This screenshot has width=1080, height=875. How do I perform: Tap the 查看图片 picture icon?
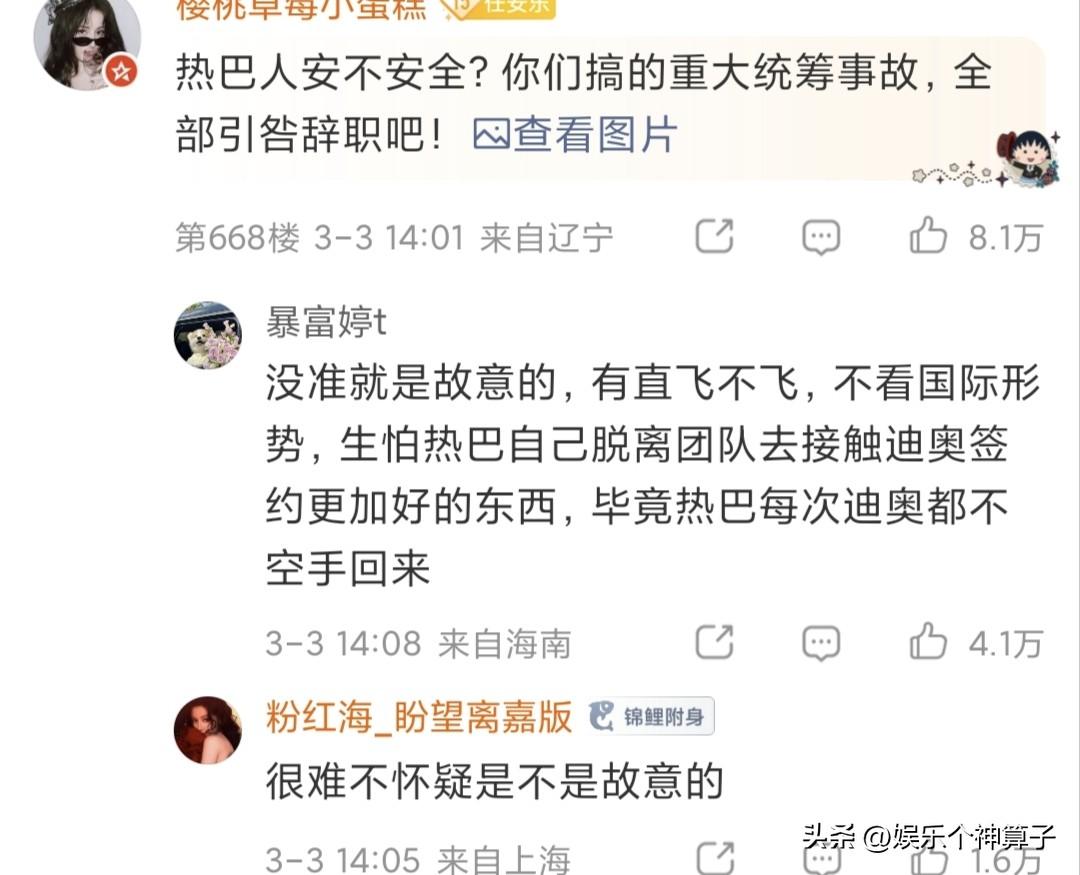491,134
